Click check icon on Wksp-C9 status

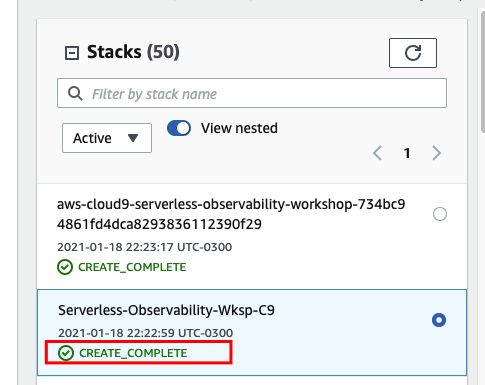(66, 353)
